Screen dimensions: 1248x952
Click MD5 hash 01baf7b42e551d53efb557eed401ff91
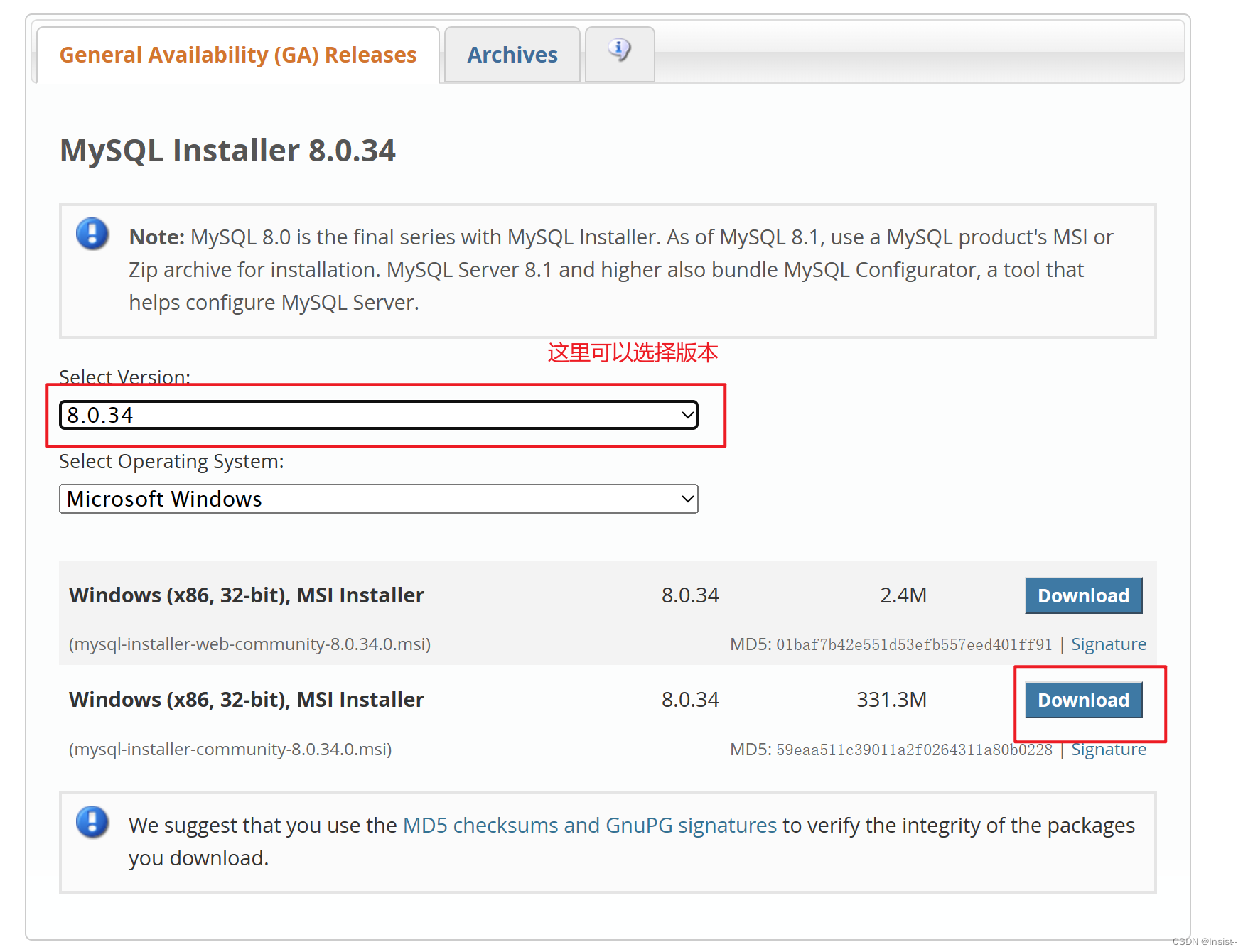click(x=914, y=644)
